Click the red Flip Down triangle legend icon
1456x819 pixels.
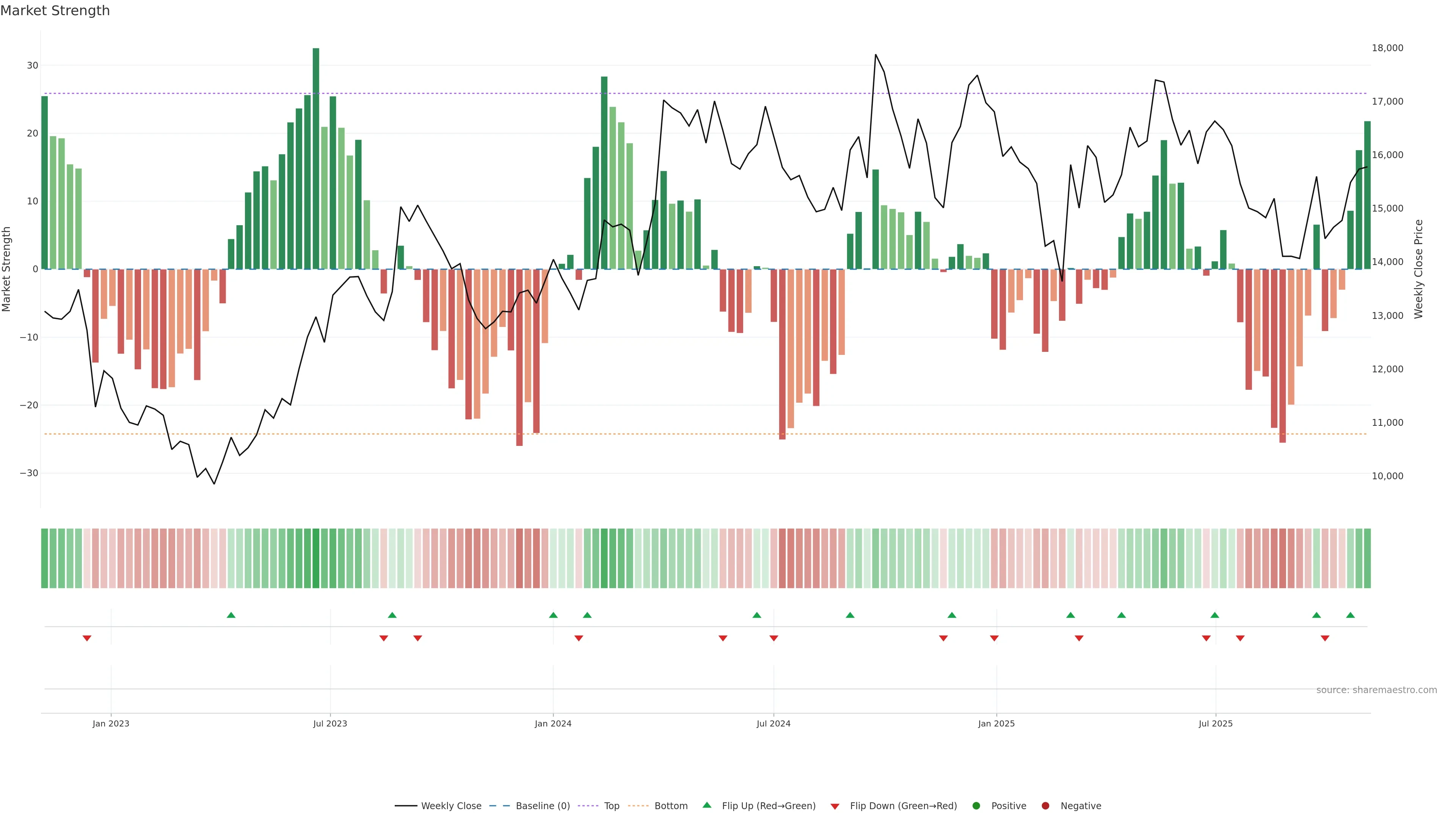[x=835, y=806]
